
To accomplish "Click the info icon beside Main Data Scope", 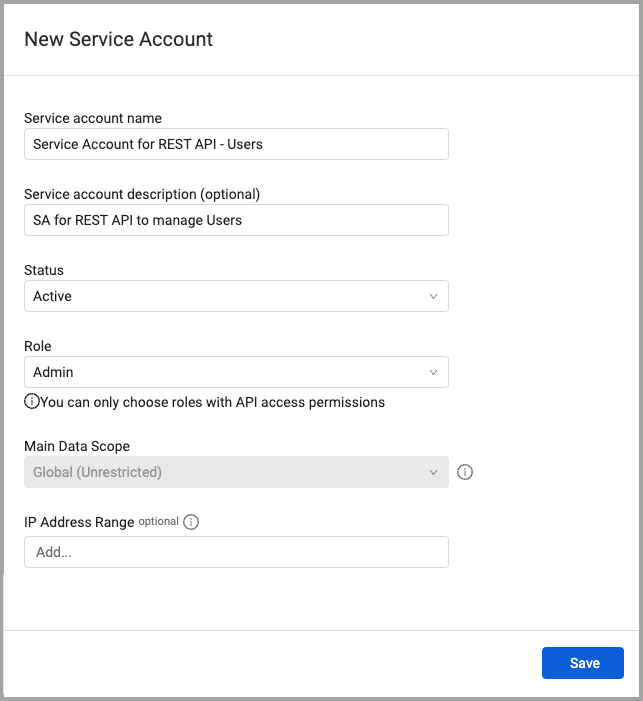I will coord(464,472).
